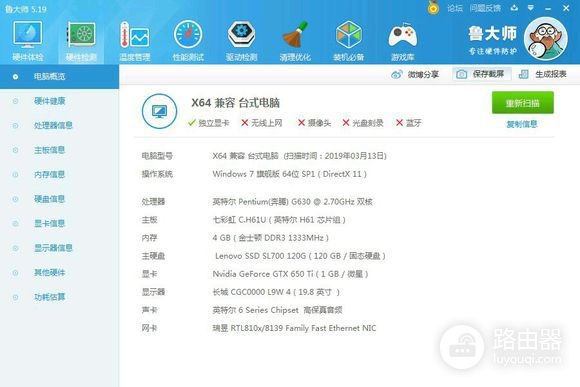Screen dimensions: 580x387
Task: Open 问题反馈 feedback link
Action: (x=485, y=8)
